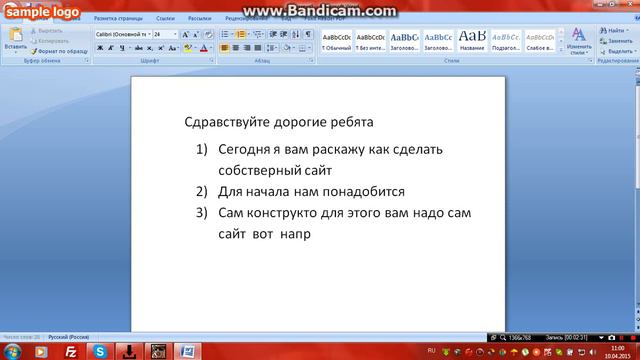Apply the Обычный style
The height and width of the screenshot is (360, 640).
(x=336, y=41)
